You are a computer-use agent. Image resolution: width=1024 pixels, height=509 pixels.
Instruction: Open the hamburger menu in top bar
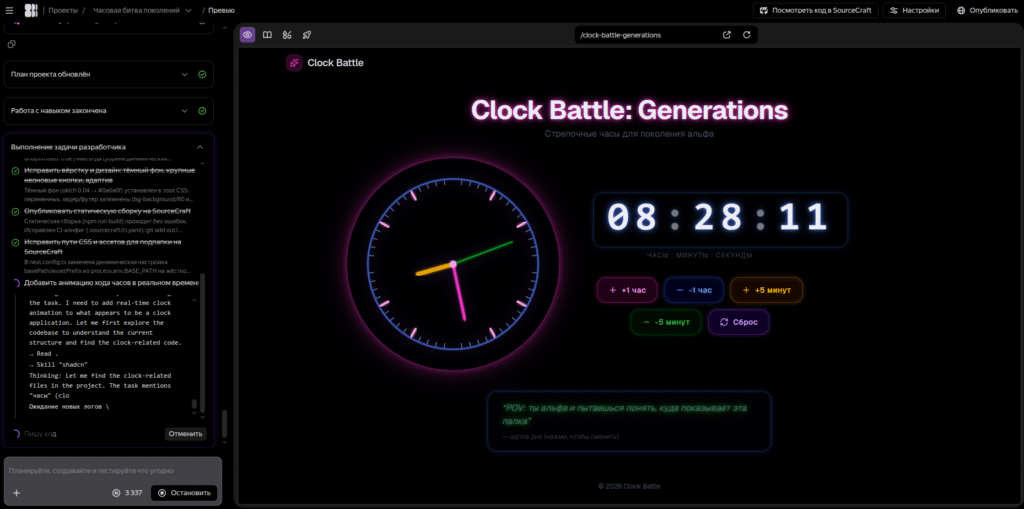pos(9,10)
